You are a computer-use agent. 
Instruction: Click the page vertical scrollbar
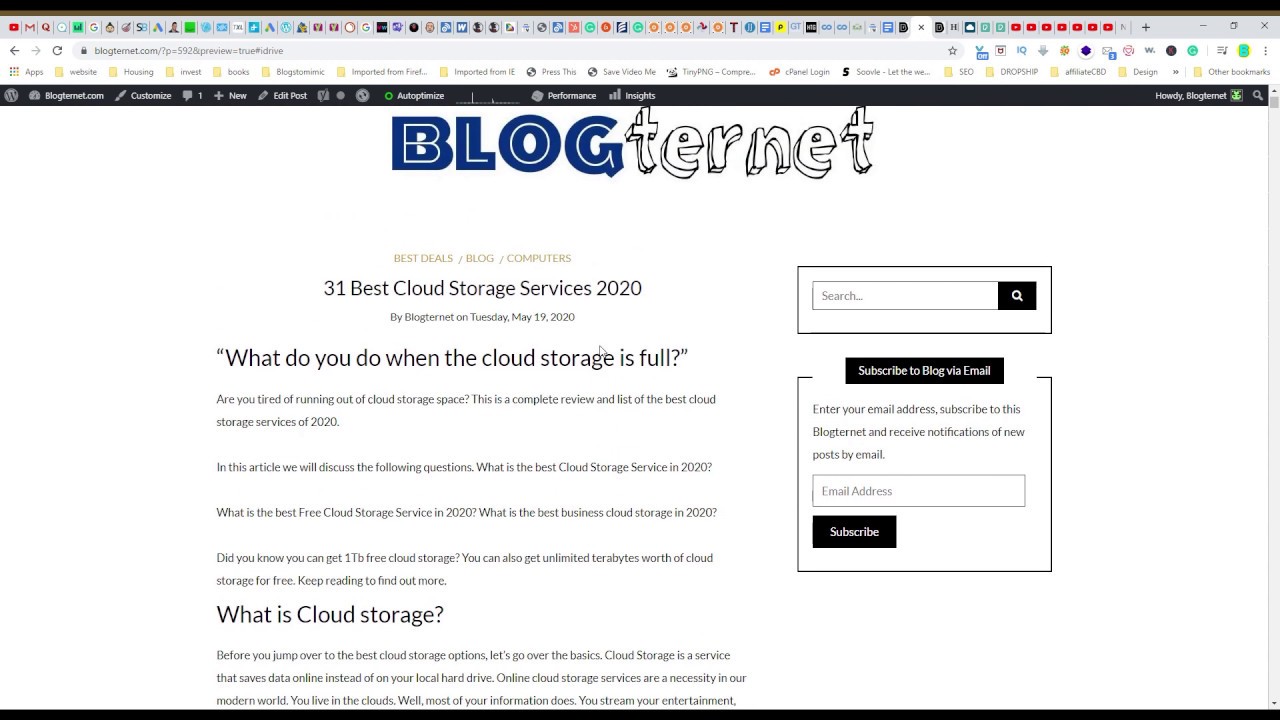[x=1274, y=400]
